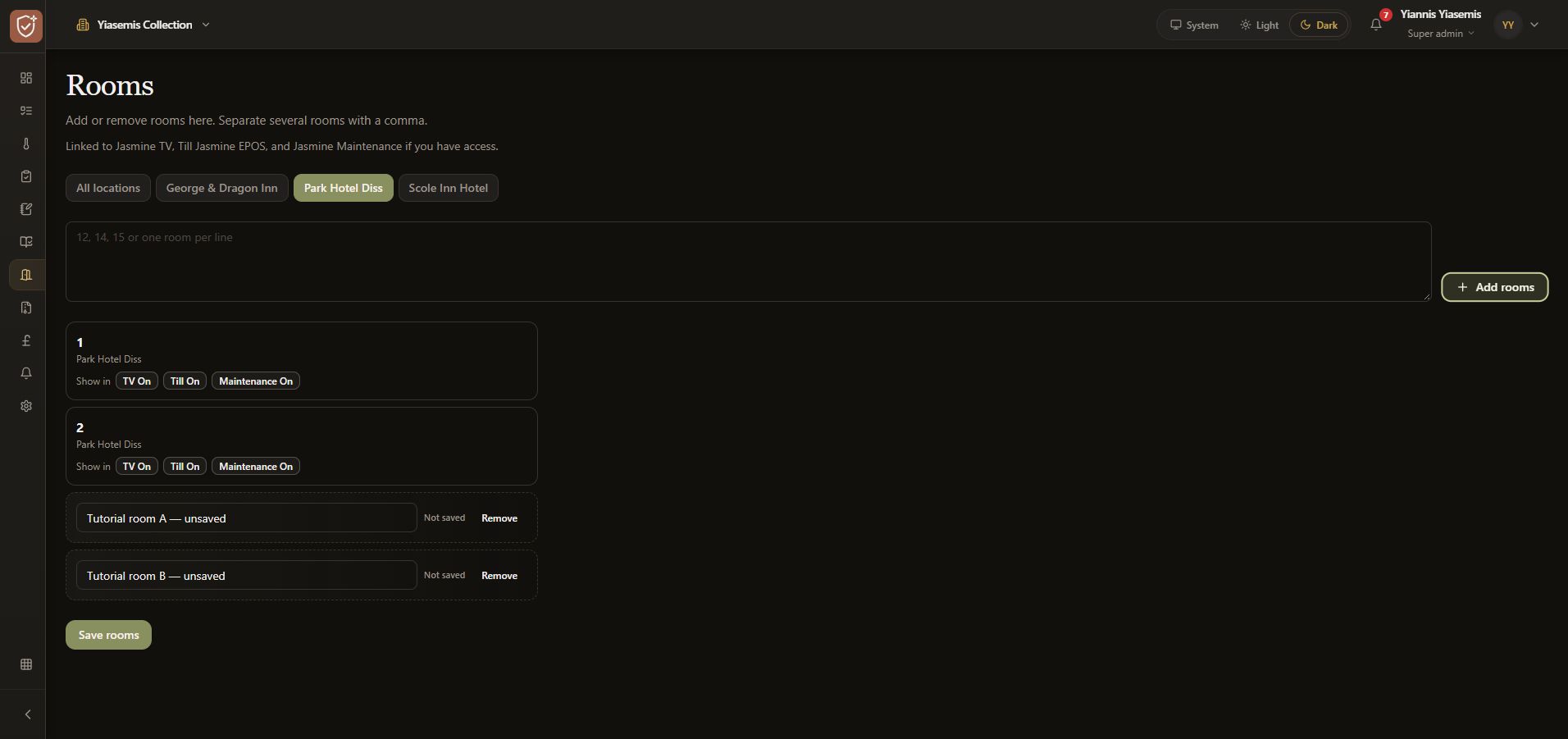Open the dashboard grid icon in sidebar
The width and height of the screenshot is (1568, 739).
tap(26, 78)
